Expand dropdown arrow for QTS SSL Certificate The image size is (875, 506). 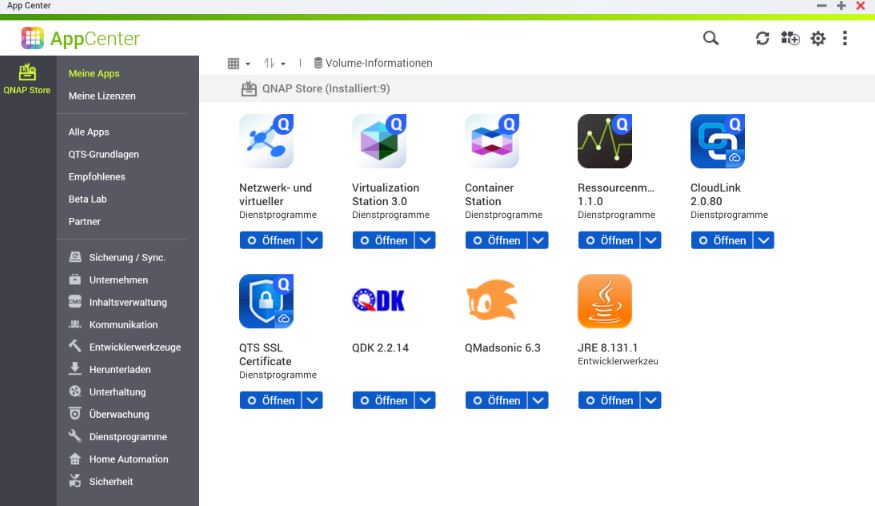click(x=312, y=401)
